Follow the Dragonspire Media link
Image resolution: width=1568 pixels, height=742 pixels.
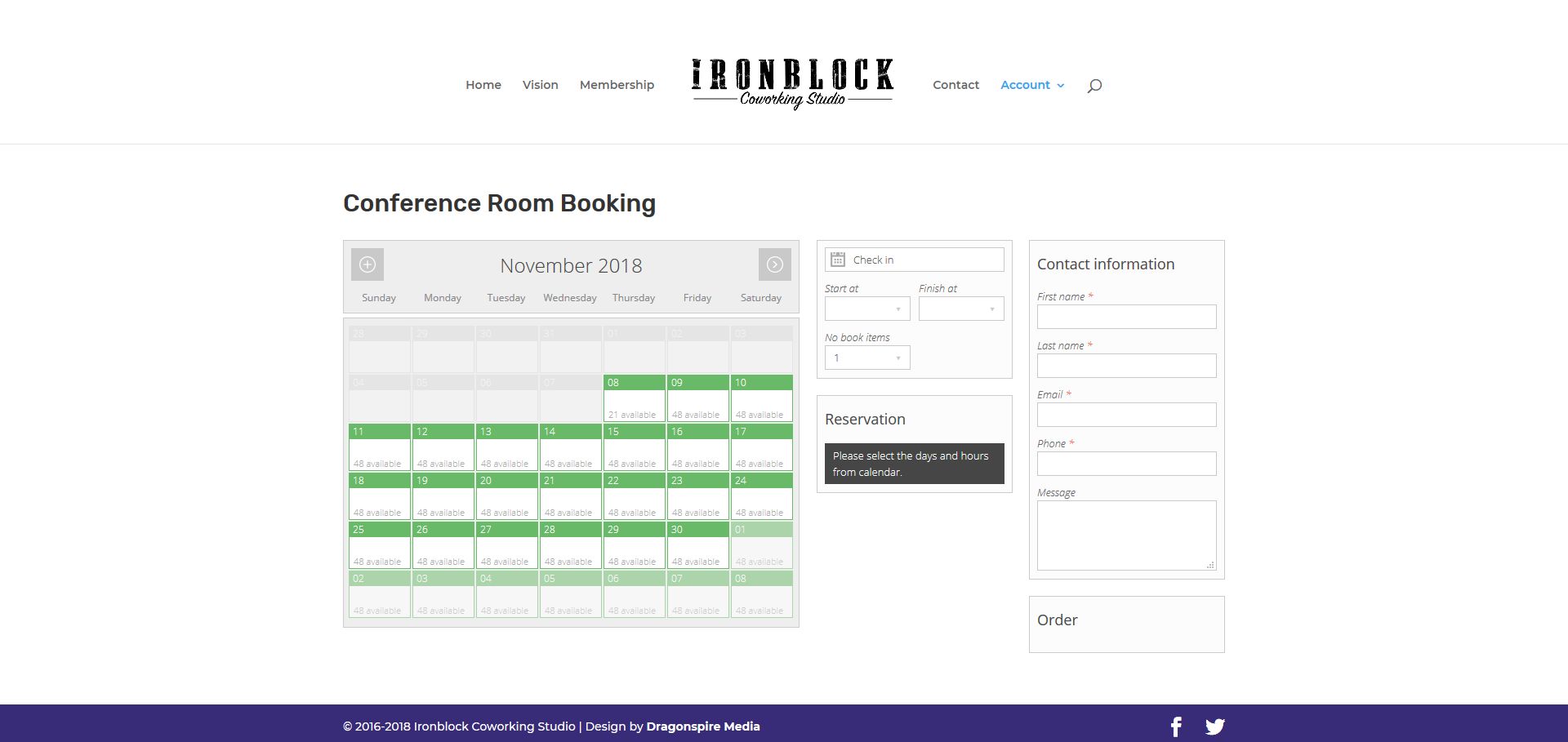point(703,726)
